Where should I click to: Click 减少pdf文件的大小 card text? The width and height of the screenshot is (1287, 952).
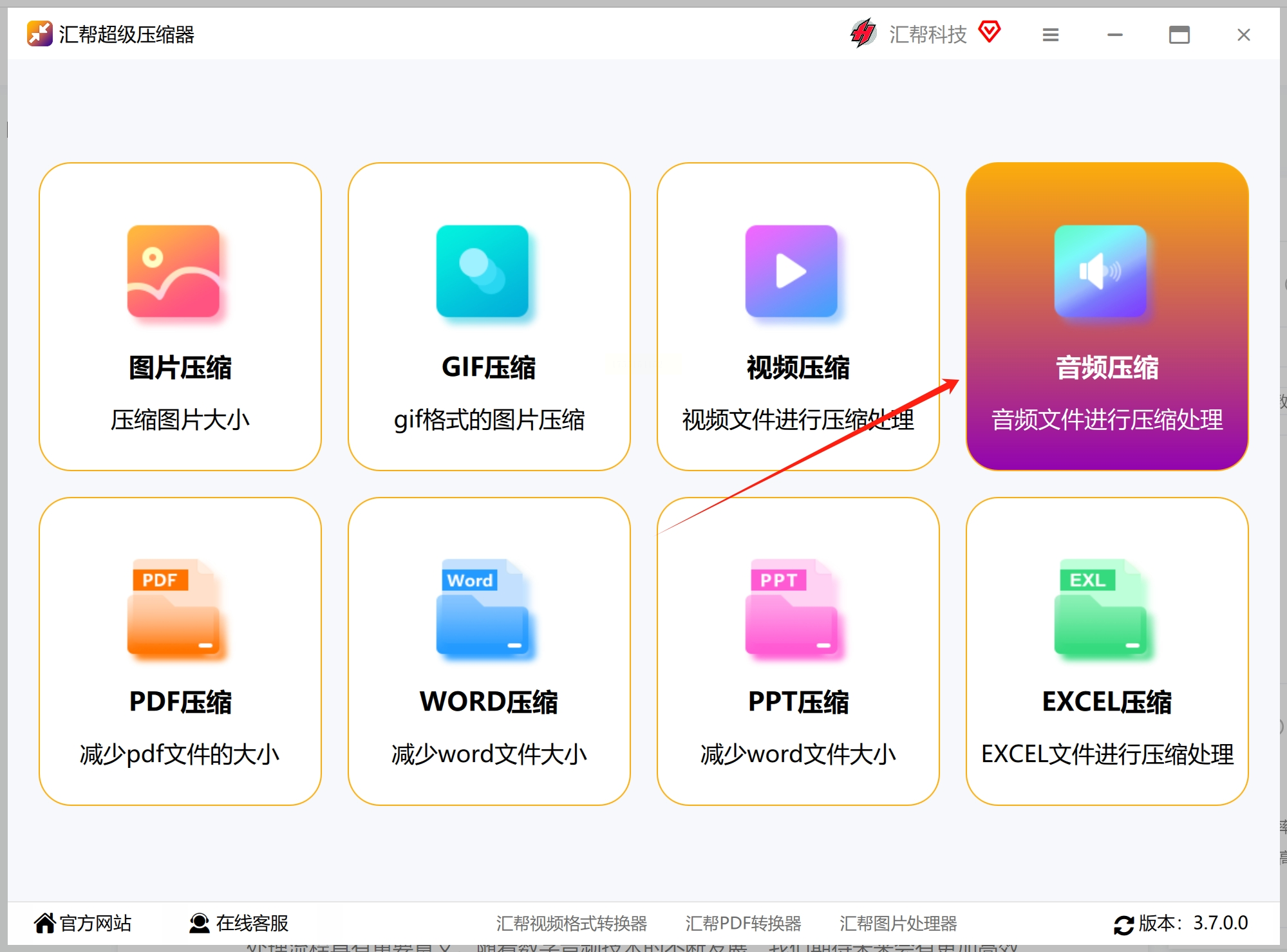tap(180, 754)
